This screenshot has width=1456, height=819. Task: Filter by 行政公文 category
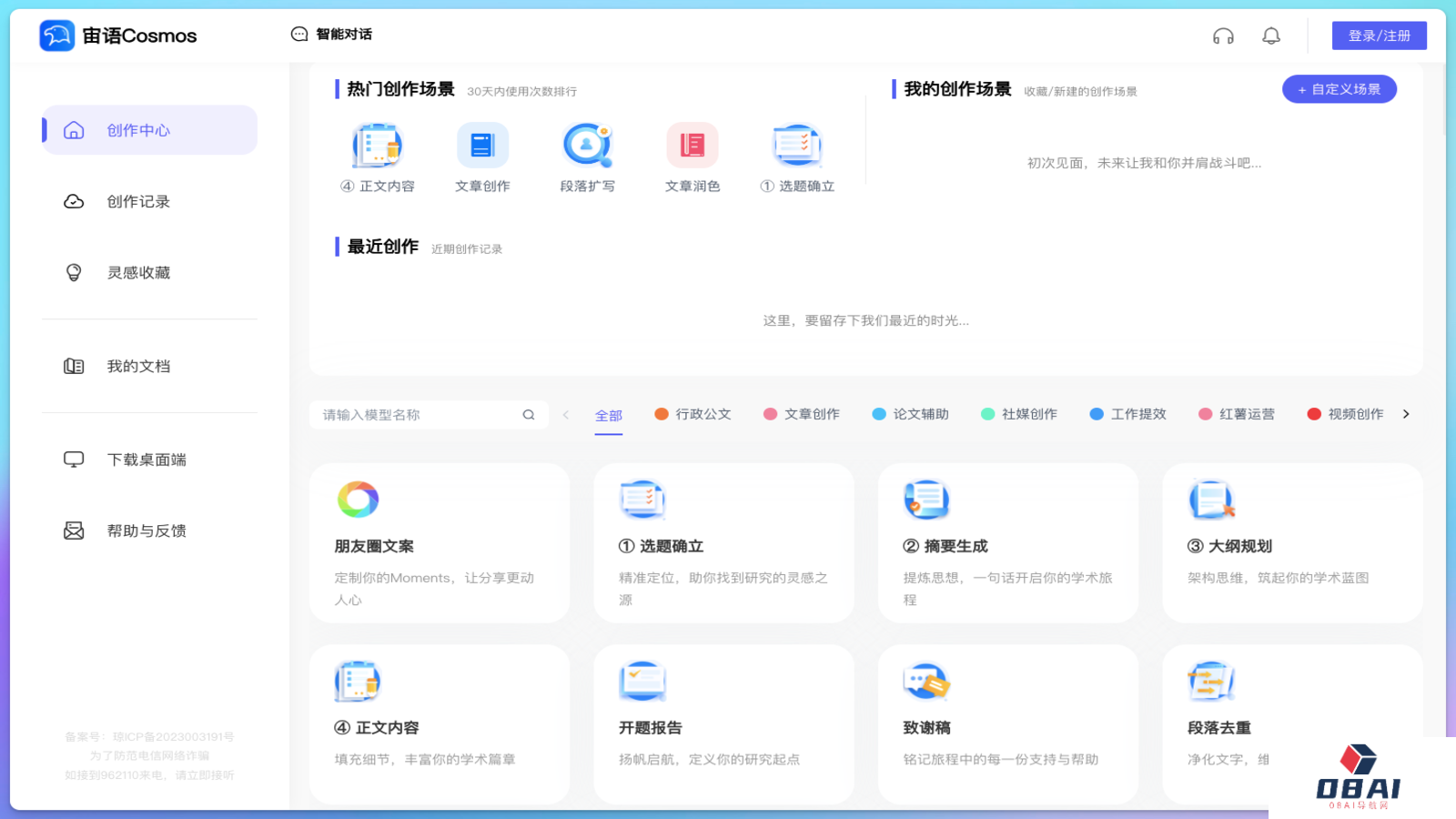(x=693, y=414)
